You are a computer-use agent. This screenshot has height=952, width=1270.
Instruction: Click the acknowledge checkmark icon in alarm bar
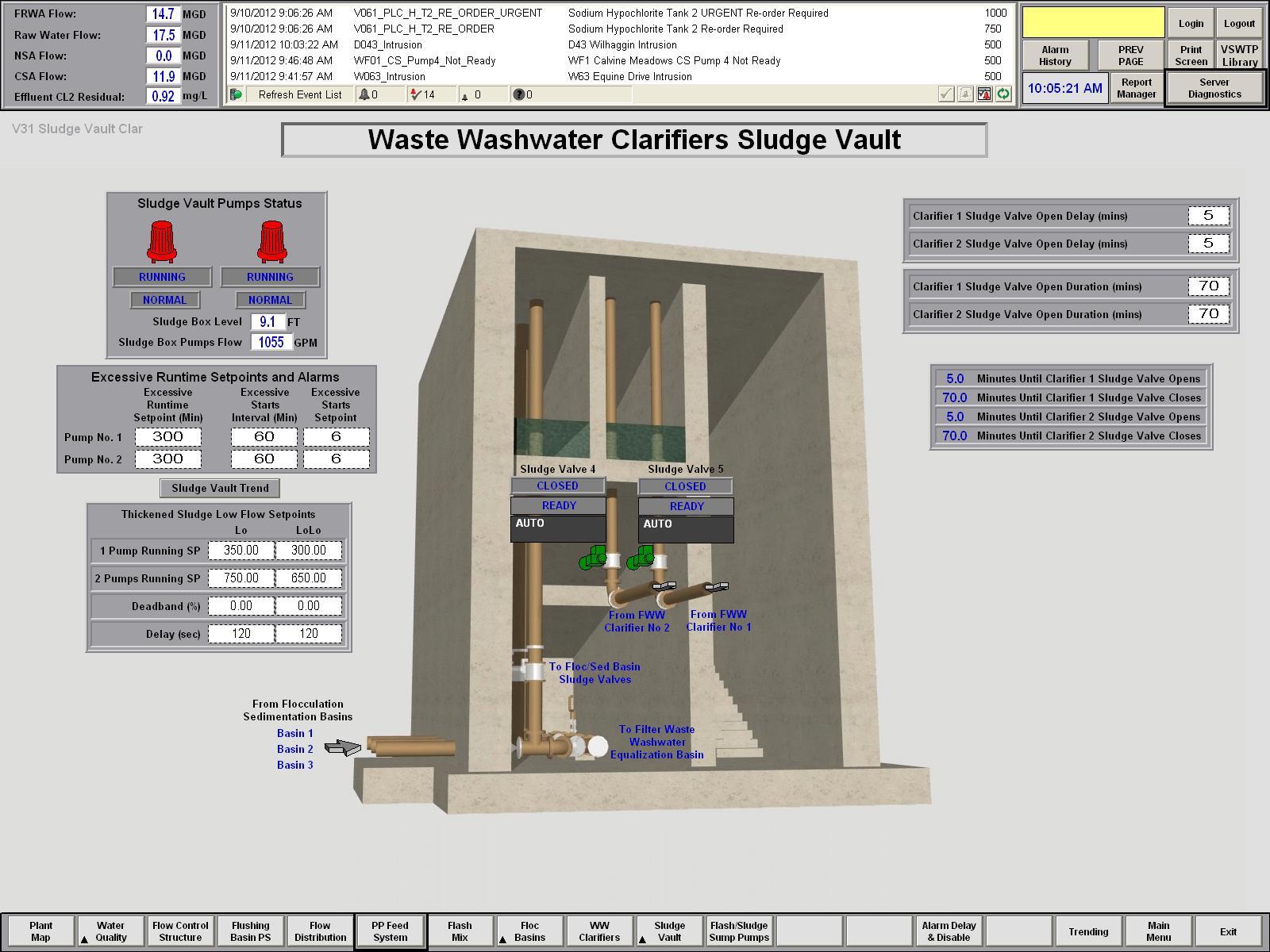pos(946,94)
